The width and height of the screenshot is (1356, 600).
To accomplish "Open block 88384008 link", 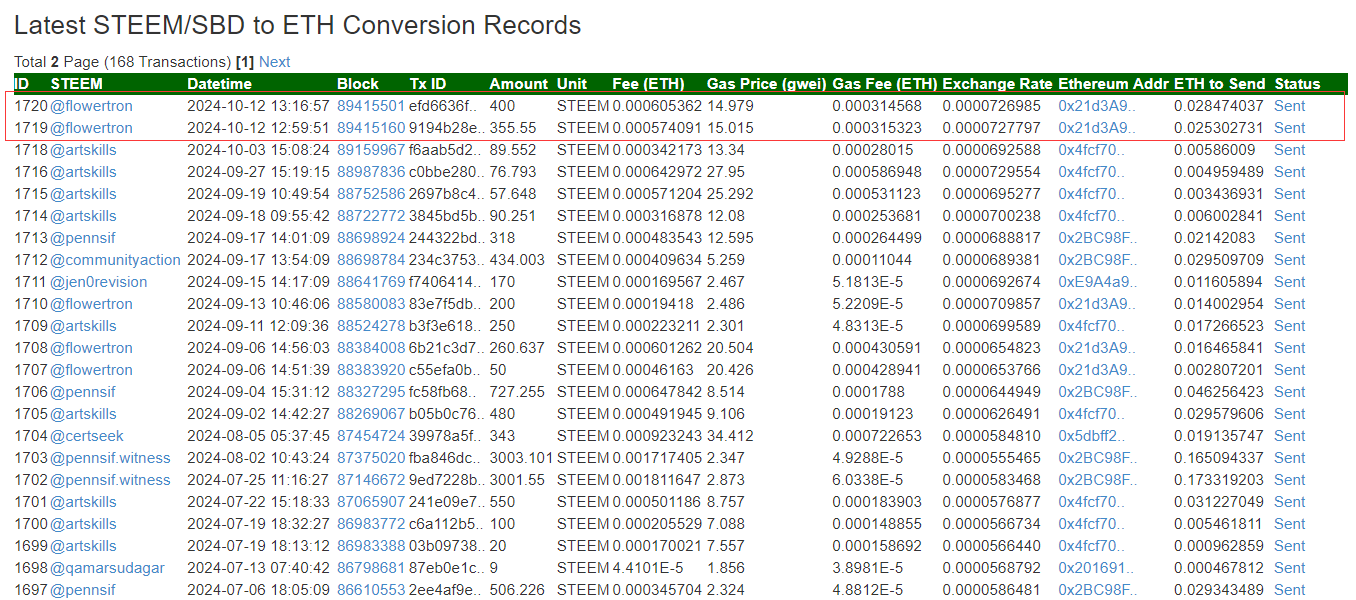I will (371, 348).
